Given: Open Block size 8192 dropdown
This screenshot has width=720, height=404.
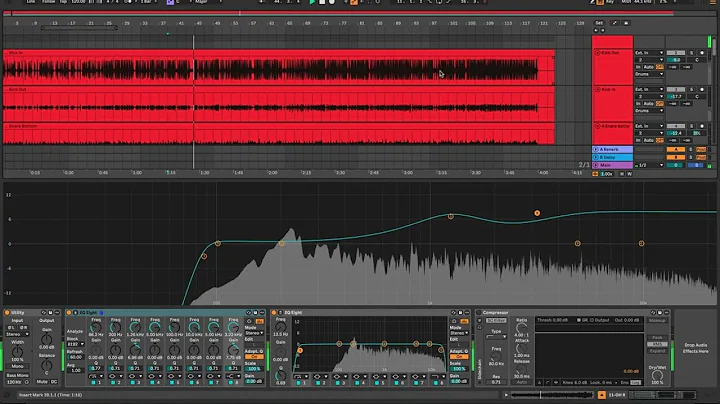Looking at the screenshot, I should click(76, 344).
